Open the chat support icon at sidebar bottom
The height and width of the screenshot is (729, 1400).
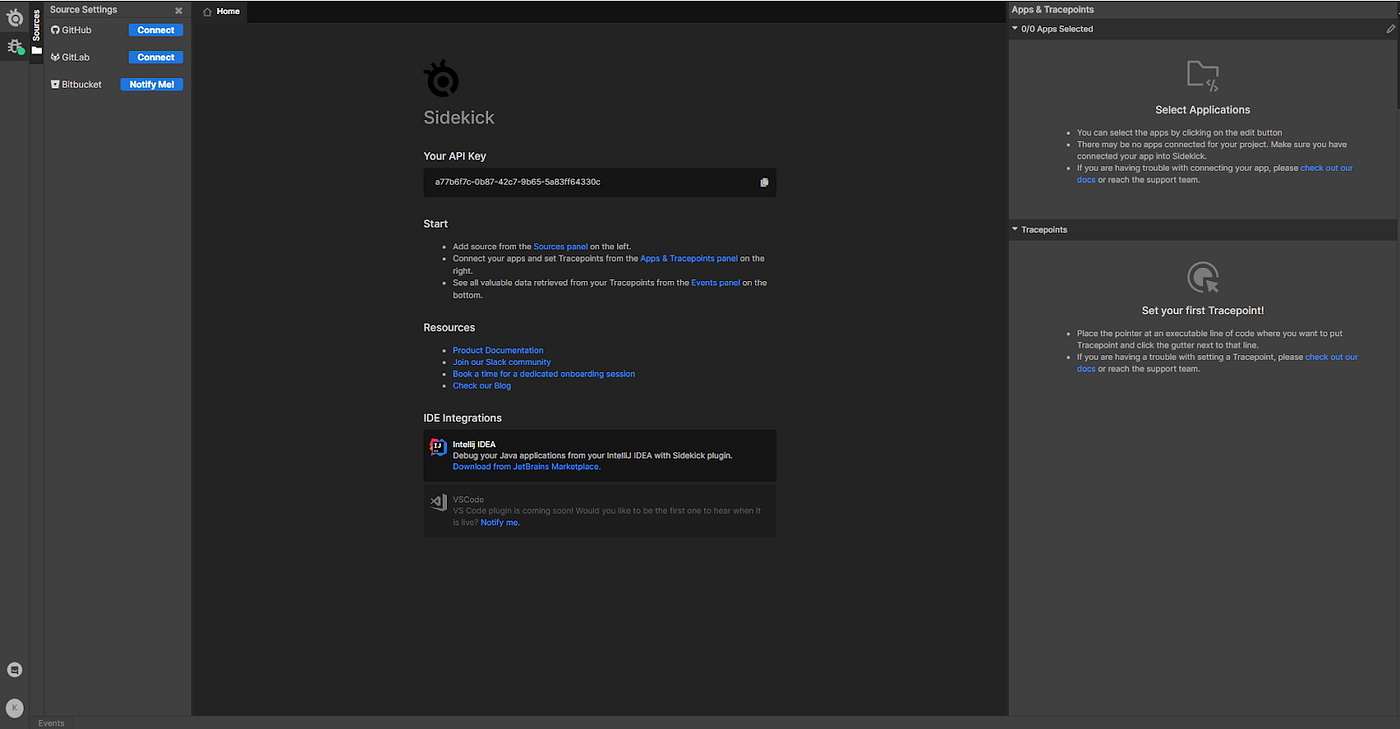(14, 670)
